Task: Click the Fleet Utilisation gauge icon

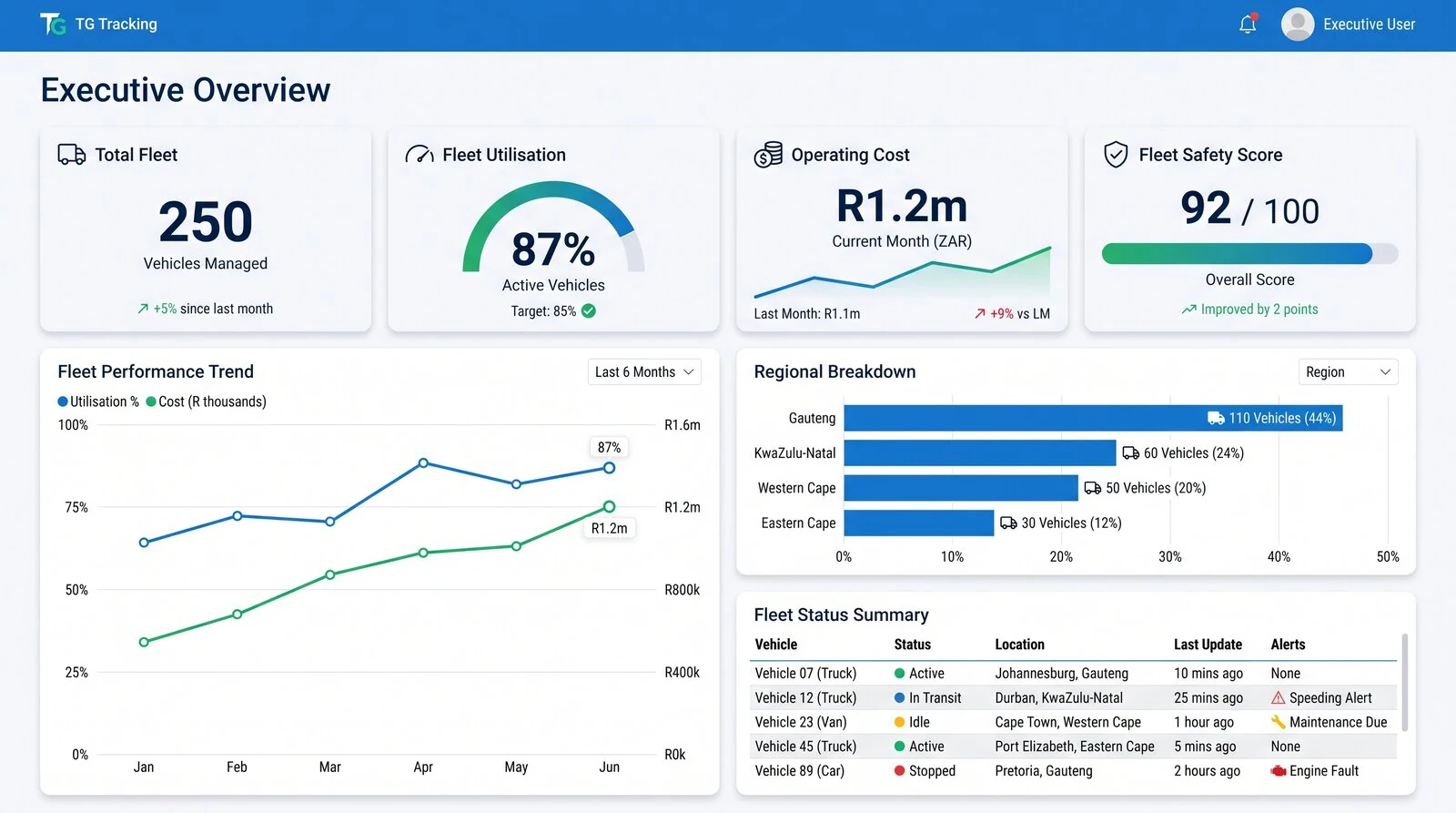Action: [420, 155]
